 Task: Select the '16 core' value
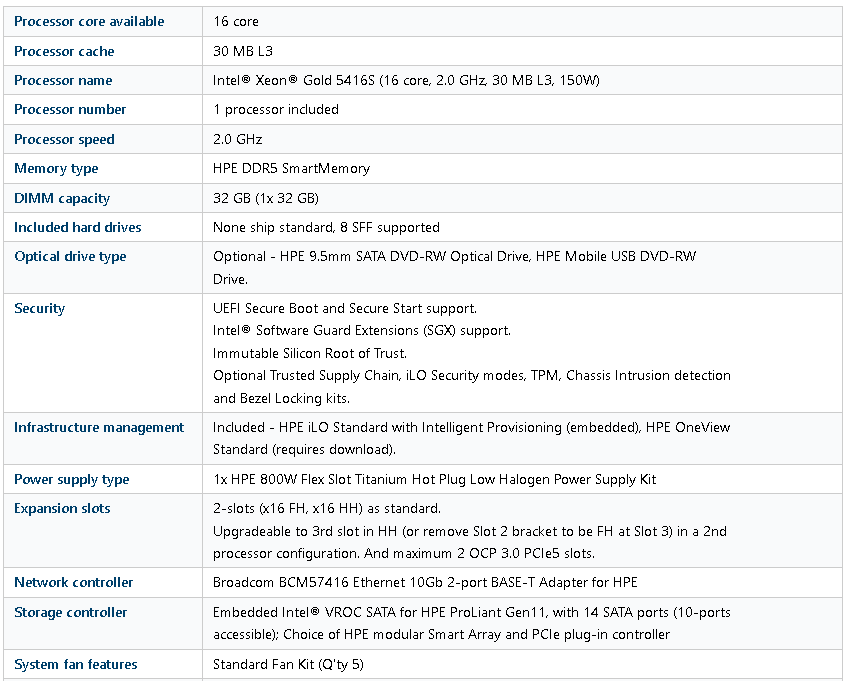236,22
